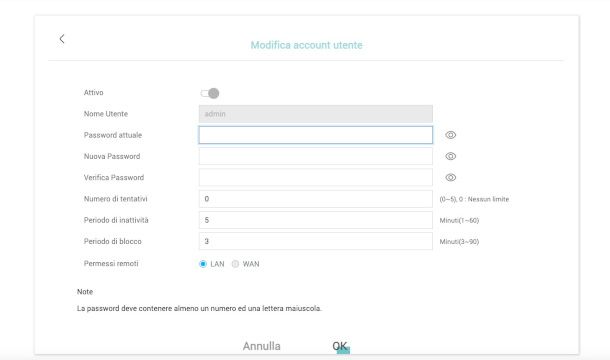Click the Verifica Password label
Viewport: 610px width, 360px height.
pyautogui.click(x=114, y=177)
